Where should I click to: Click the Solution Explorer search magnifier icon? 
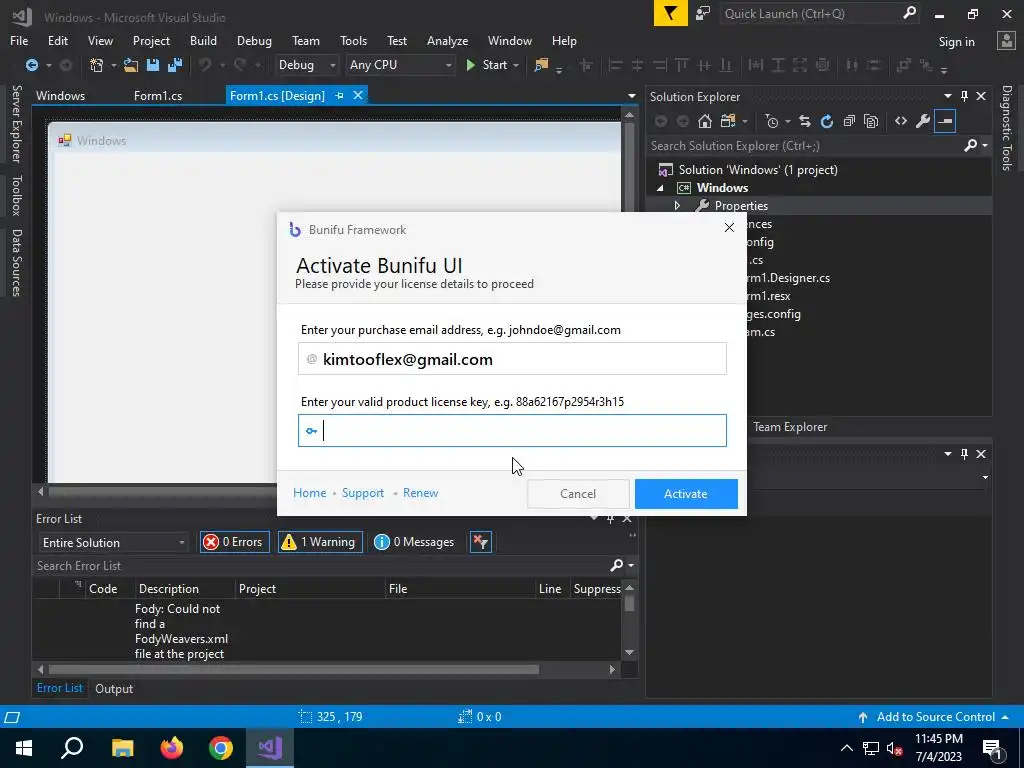970,146
